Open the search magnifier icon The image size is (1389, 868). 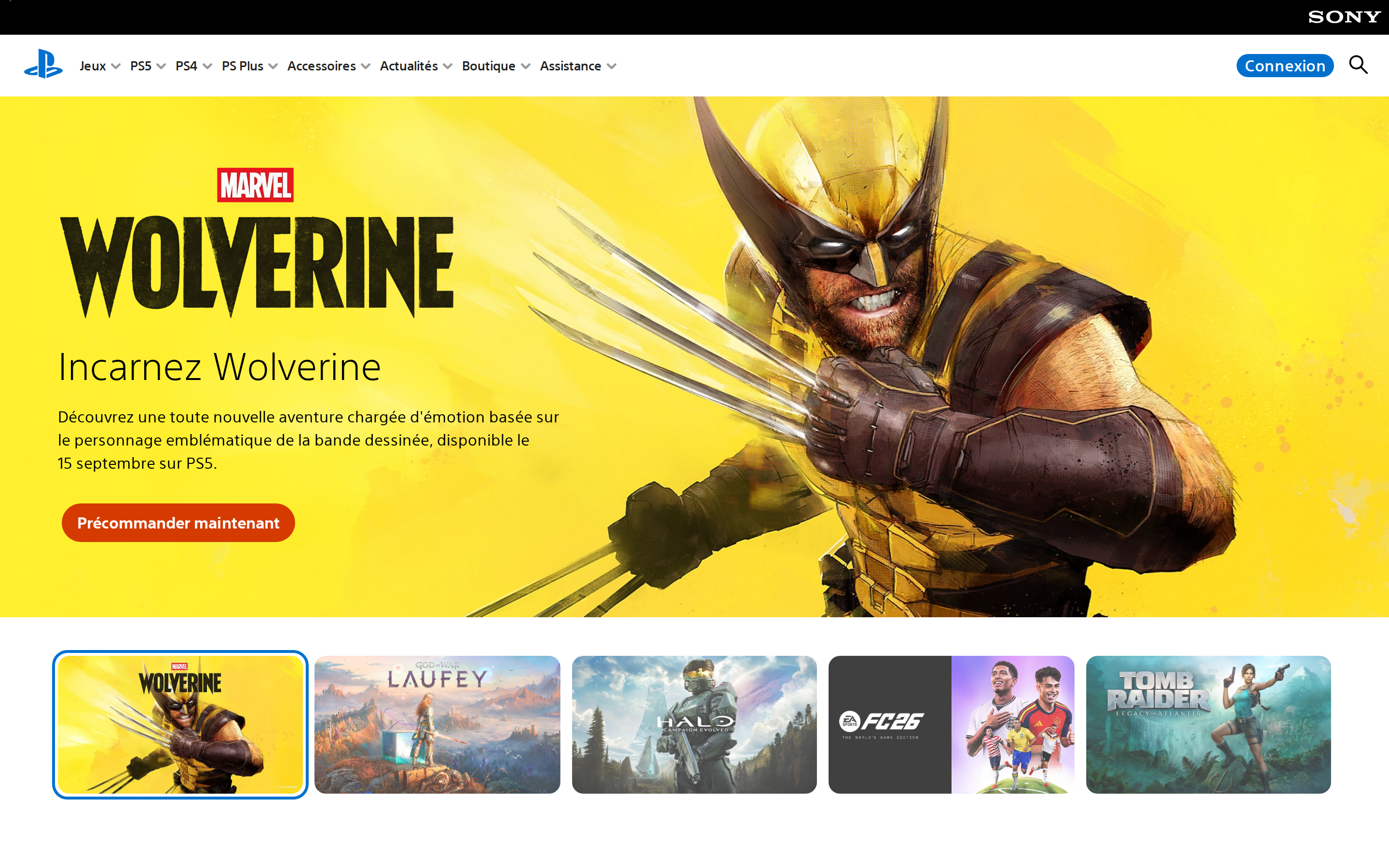[1358, 65]
